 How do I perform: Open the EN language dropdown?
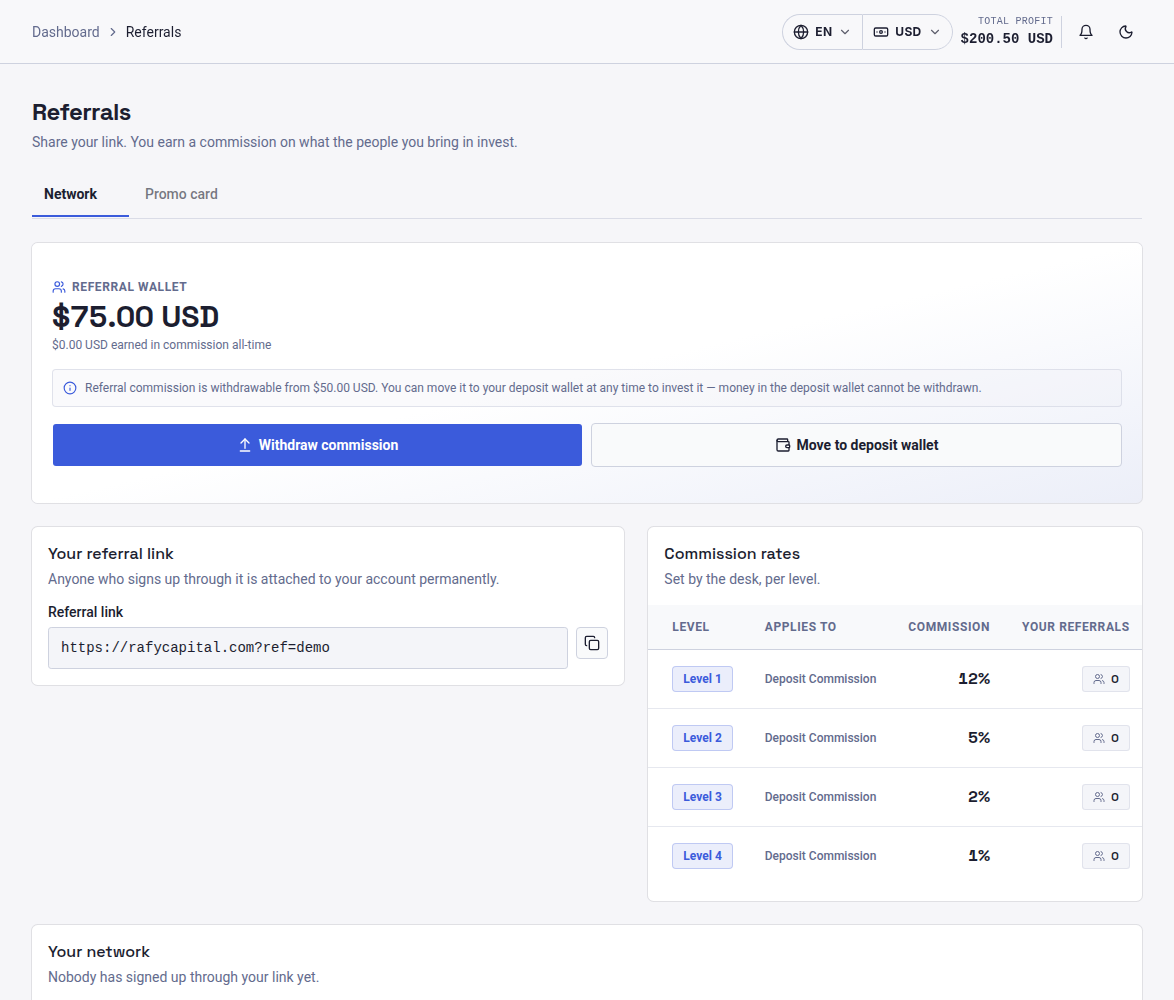point(822,31)
